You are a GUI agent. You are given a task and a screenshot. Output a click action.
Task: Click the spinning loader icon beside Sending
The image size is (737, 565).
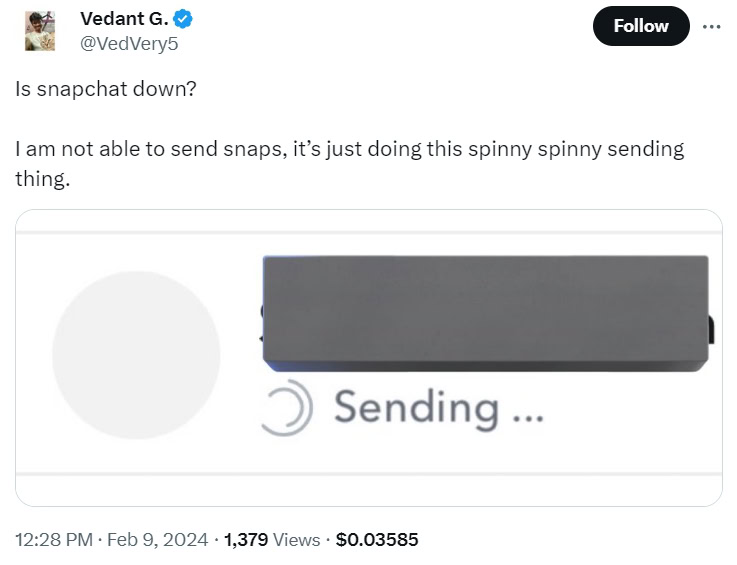pos(288,409)
